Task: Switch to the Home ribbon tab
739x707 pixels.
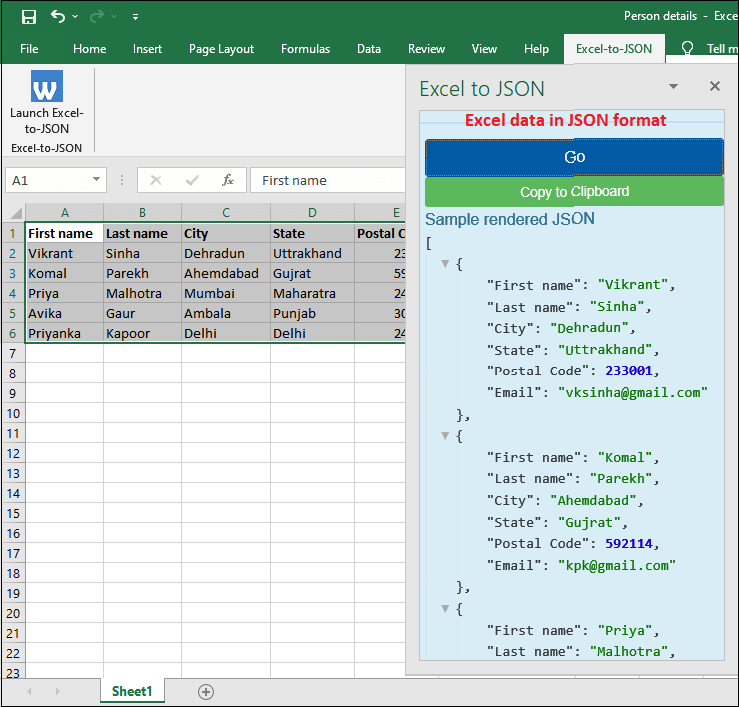Action: tap(90, 49)
